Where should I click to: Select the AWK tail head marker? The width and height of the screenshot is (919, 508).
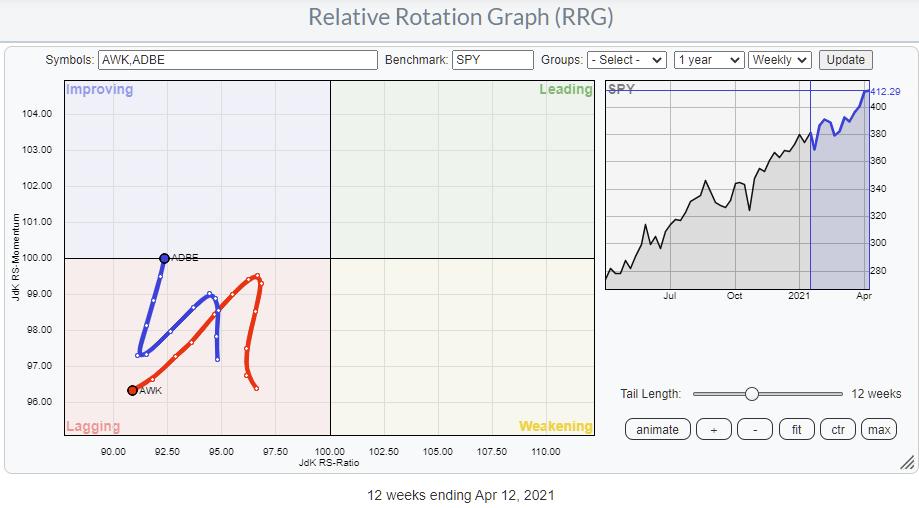pyautogui.click(x=132, y=391)
